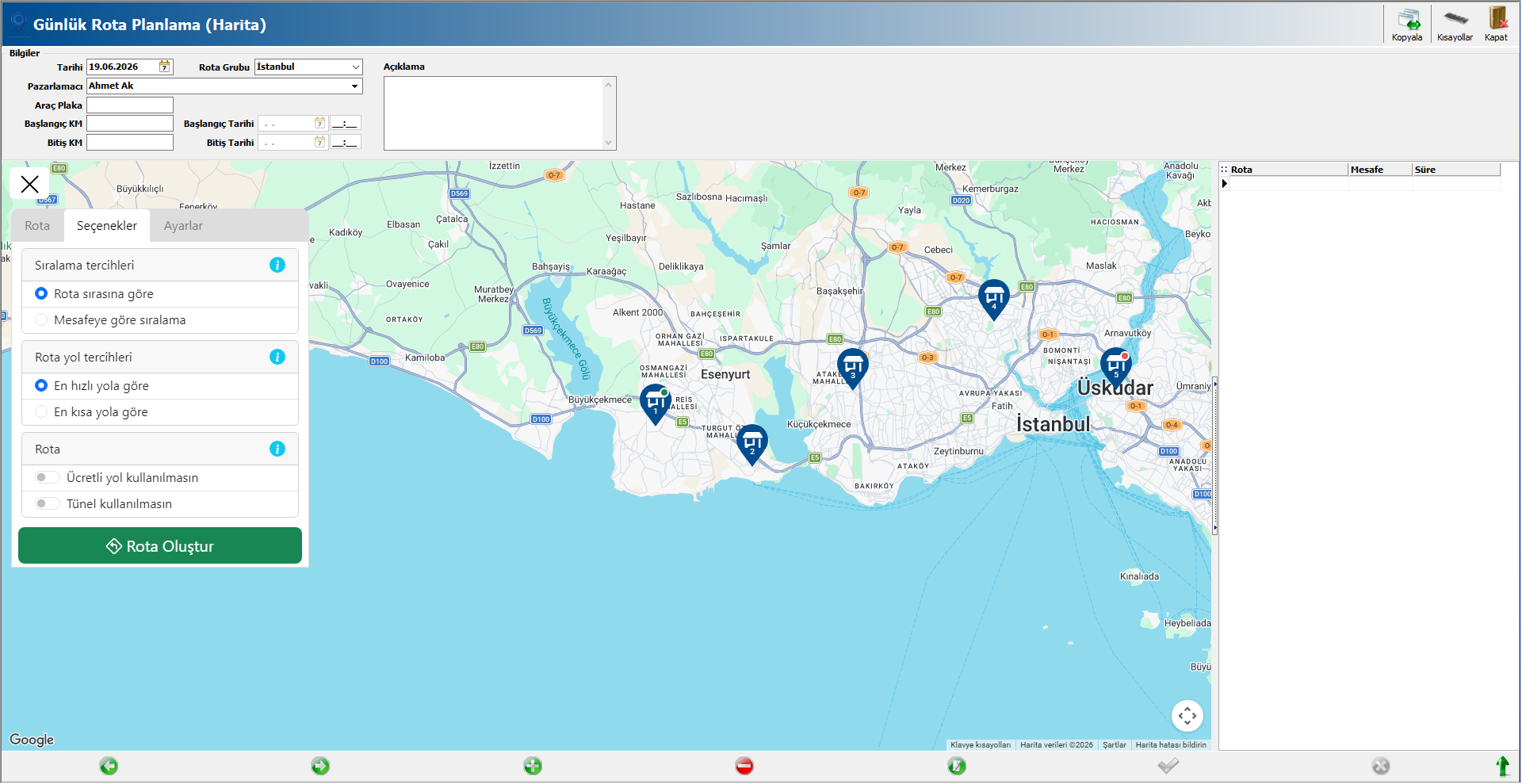Click the Google logo on map
1522x784 pixels.
point(32,740)
